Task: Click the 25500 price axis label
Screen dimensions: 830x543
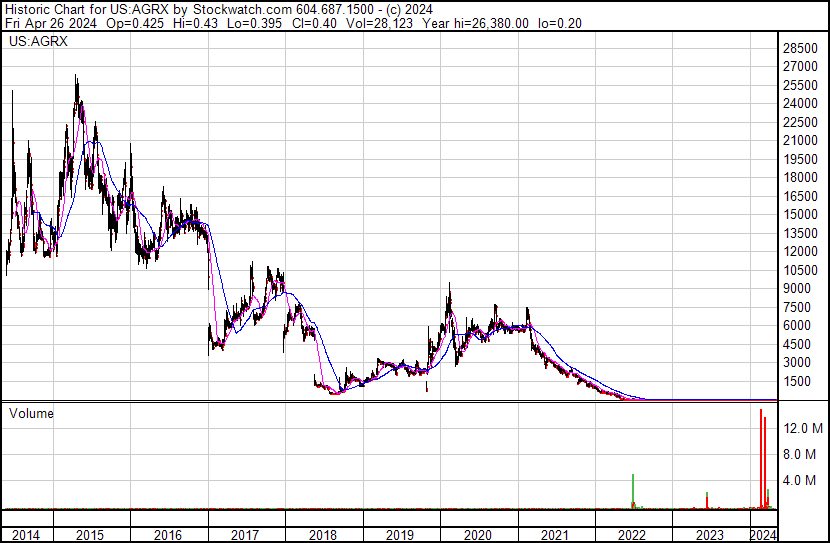Action: (800, 85)
